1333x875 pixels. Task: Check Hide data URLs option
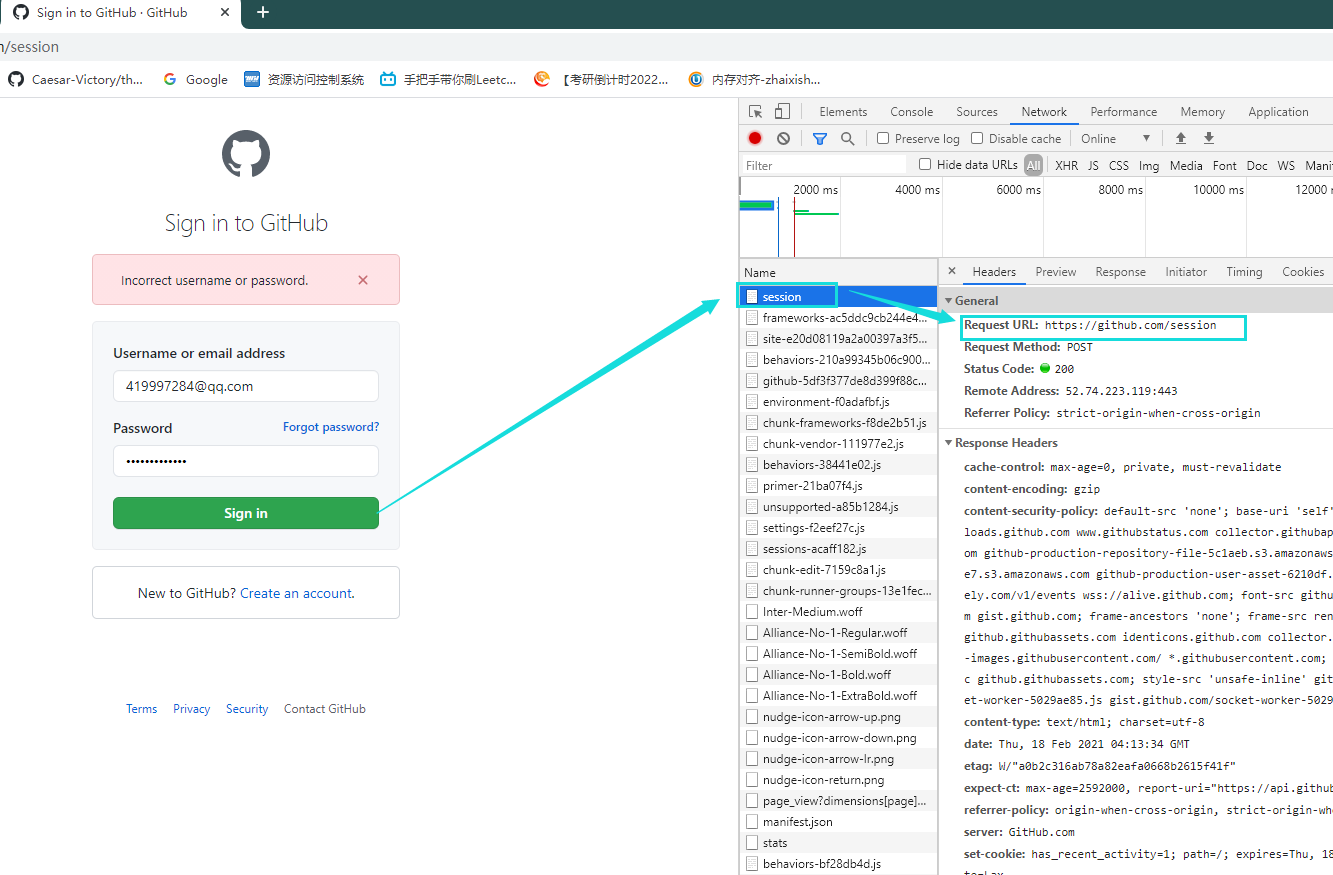coord(925,165)
